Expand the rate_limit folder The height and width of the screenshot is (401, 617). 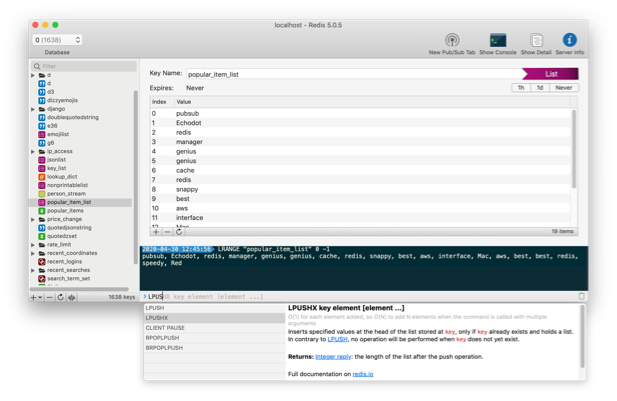coord(33,245)
